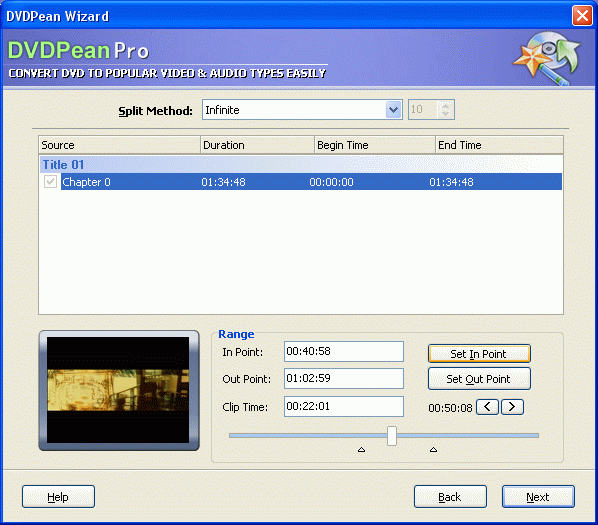
Task: Decrease the split count spinner value
Action: point(445,114)
